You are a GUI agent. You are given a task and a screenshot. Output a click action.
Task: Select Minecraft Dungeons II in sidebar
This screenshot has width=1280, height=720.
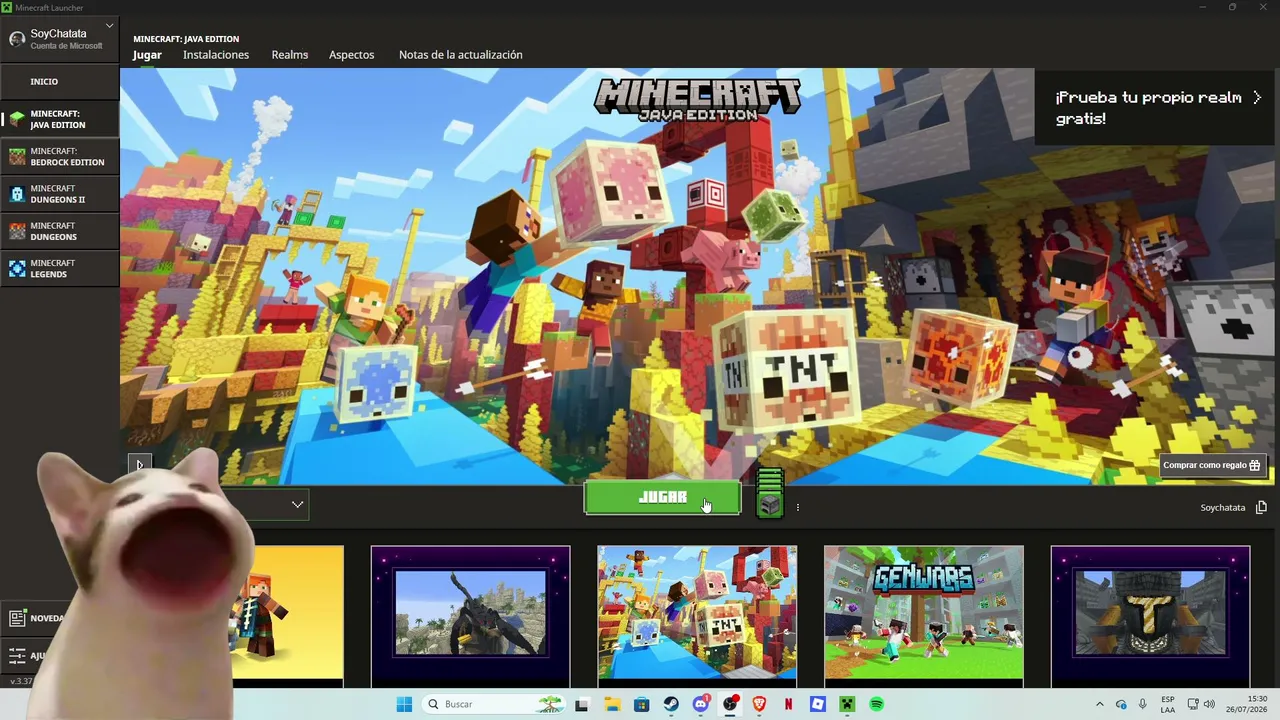click(x=60, y=194)
